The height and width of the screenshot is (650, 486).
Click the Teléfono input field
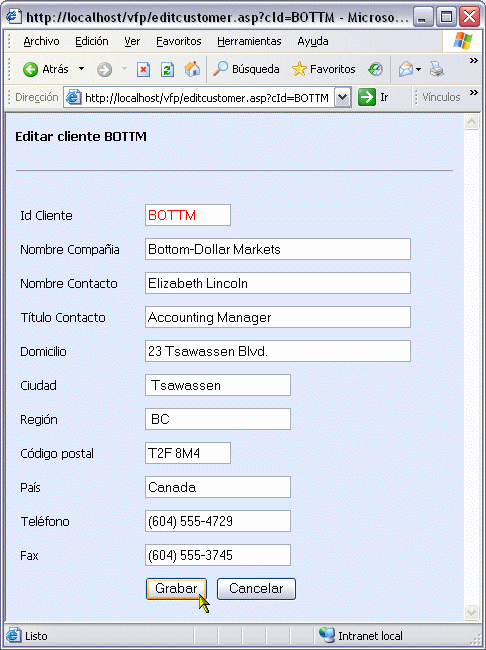pyautogui.click(x=218, y=521)
